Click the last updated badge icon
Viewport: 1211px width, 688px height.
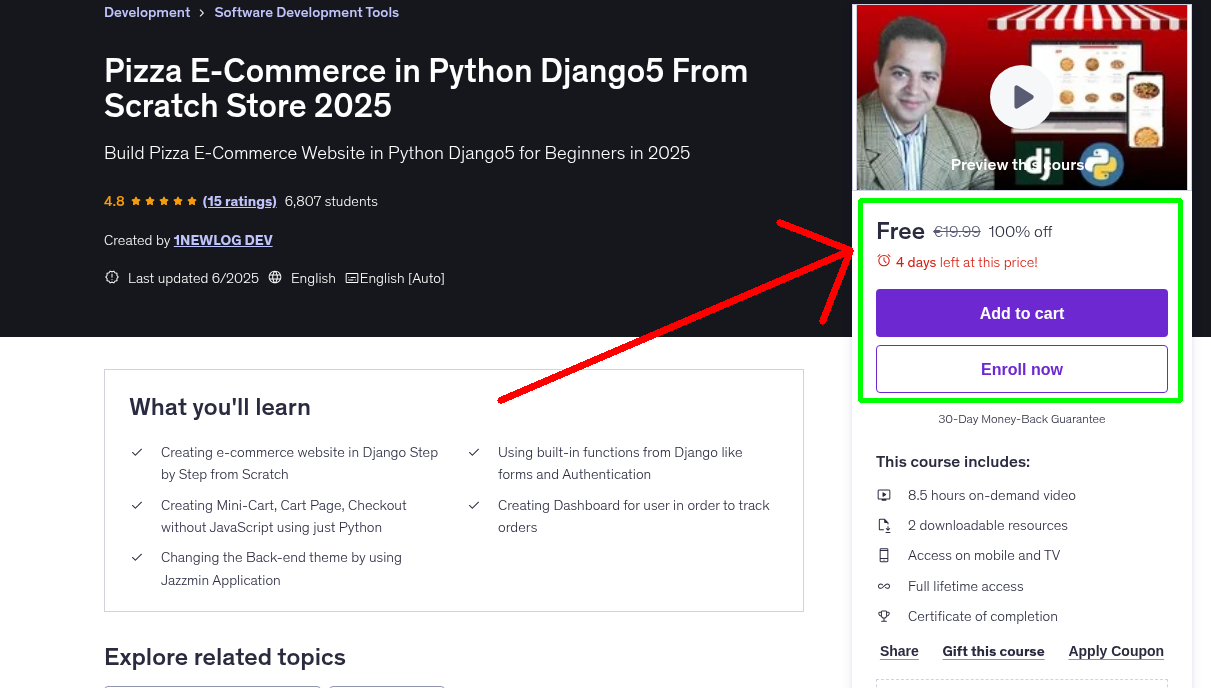coord(112,278)
